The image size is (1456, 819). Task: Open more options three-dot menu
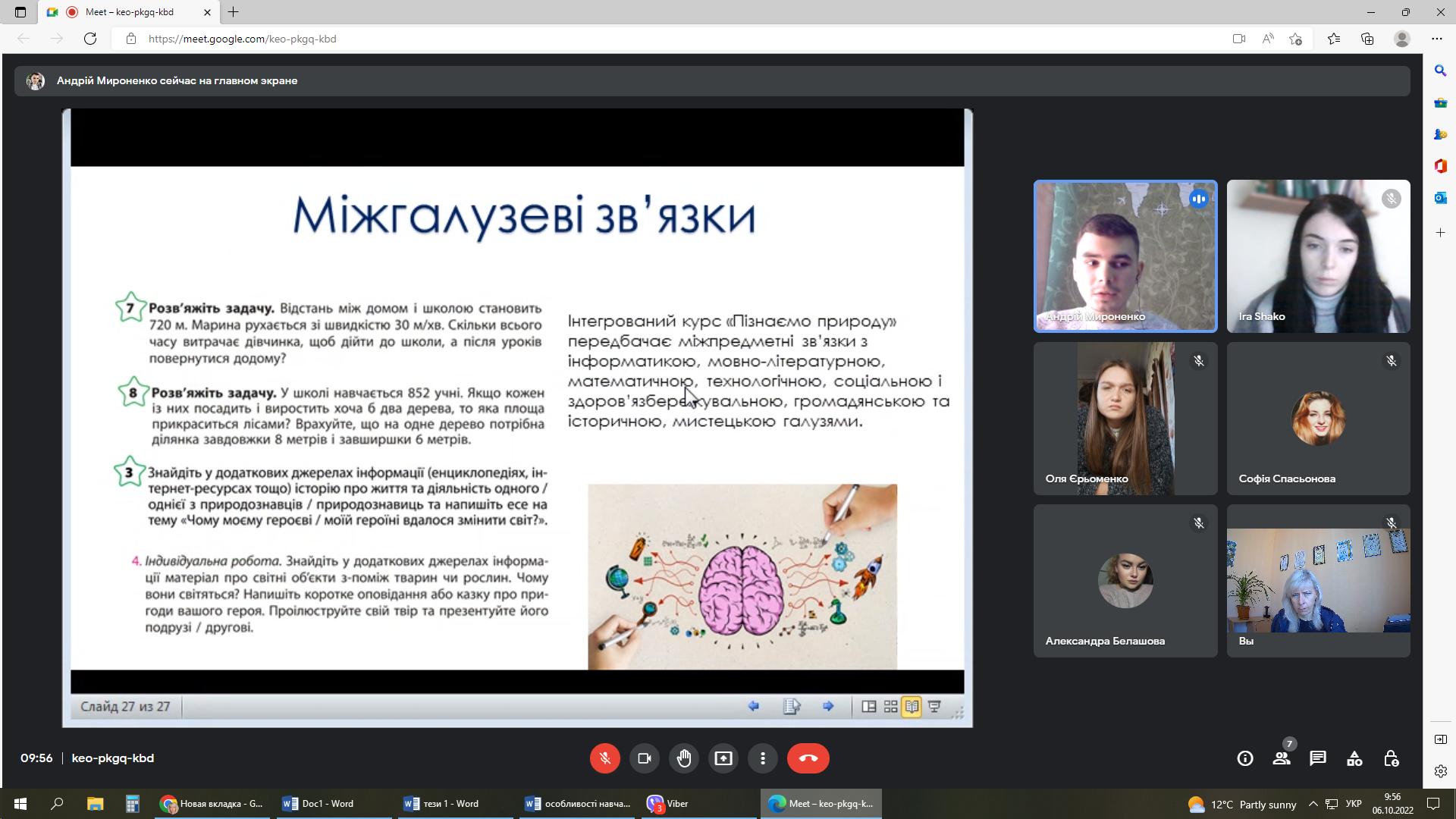[763, 758]
